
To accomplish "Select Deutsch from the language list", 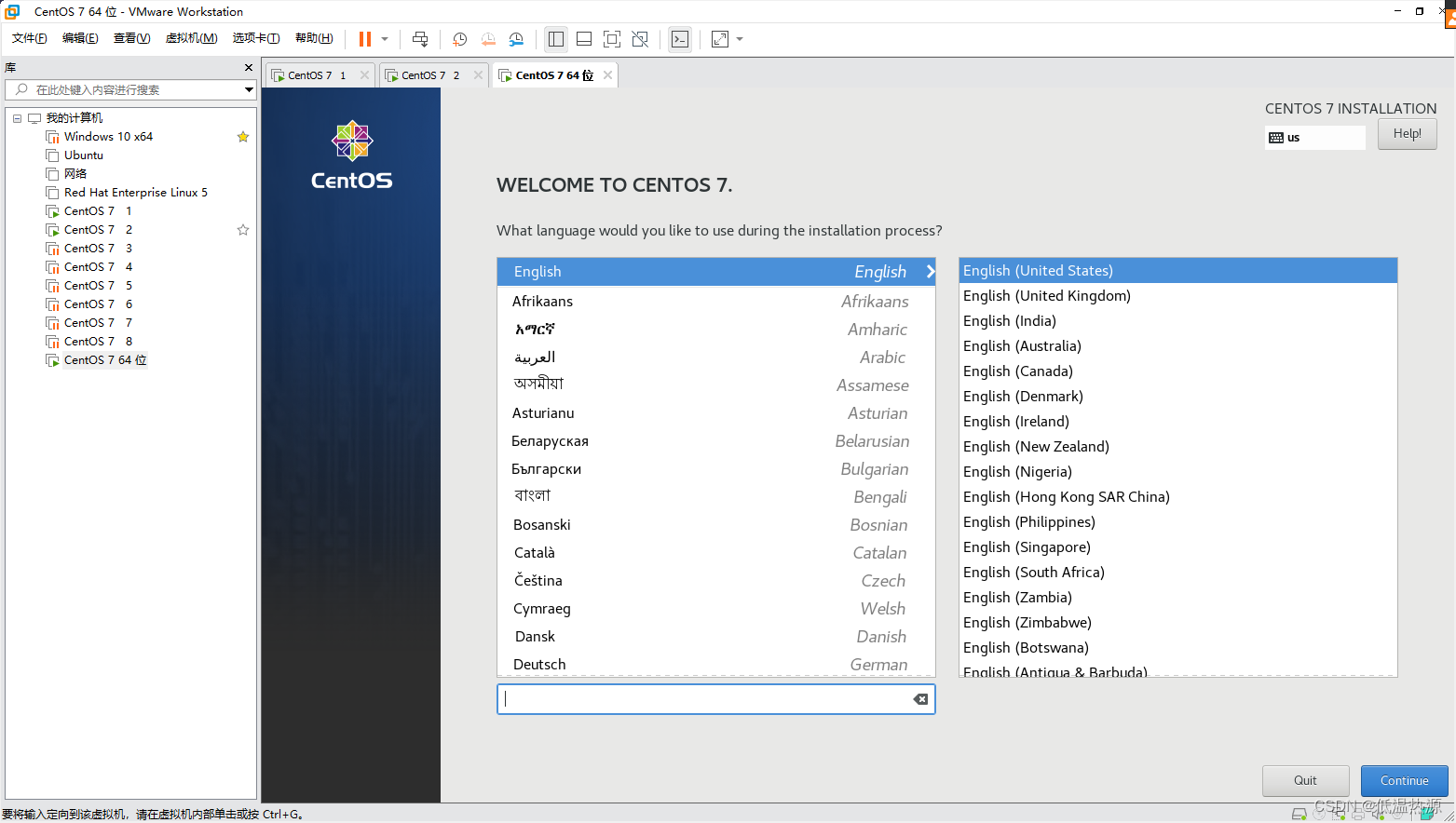I will point(539,664).
